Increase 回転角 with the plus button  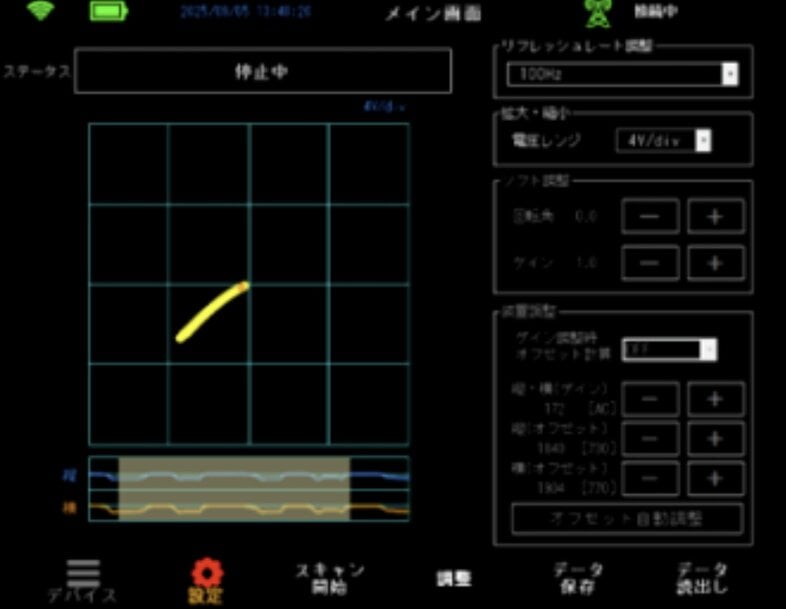[x=715, y=217]
